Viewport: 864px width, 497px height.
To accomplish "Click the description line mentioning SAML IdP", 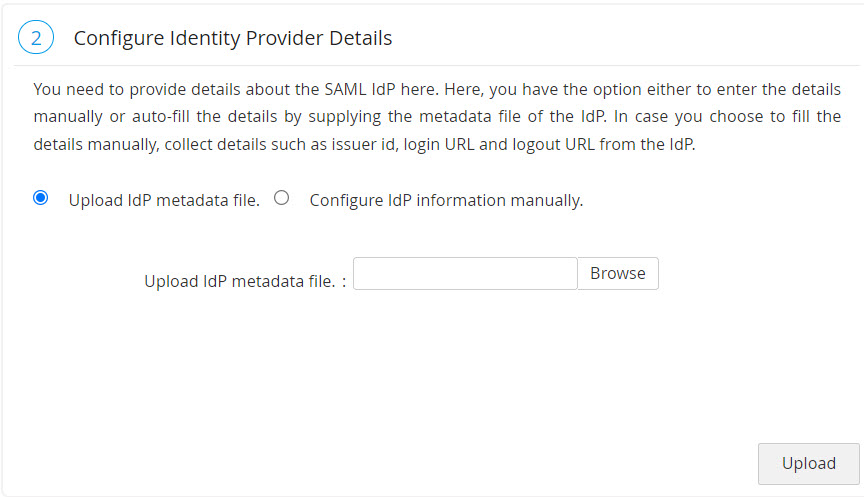I will click(437, 88).
